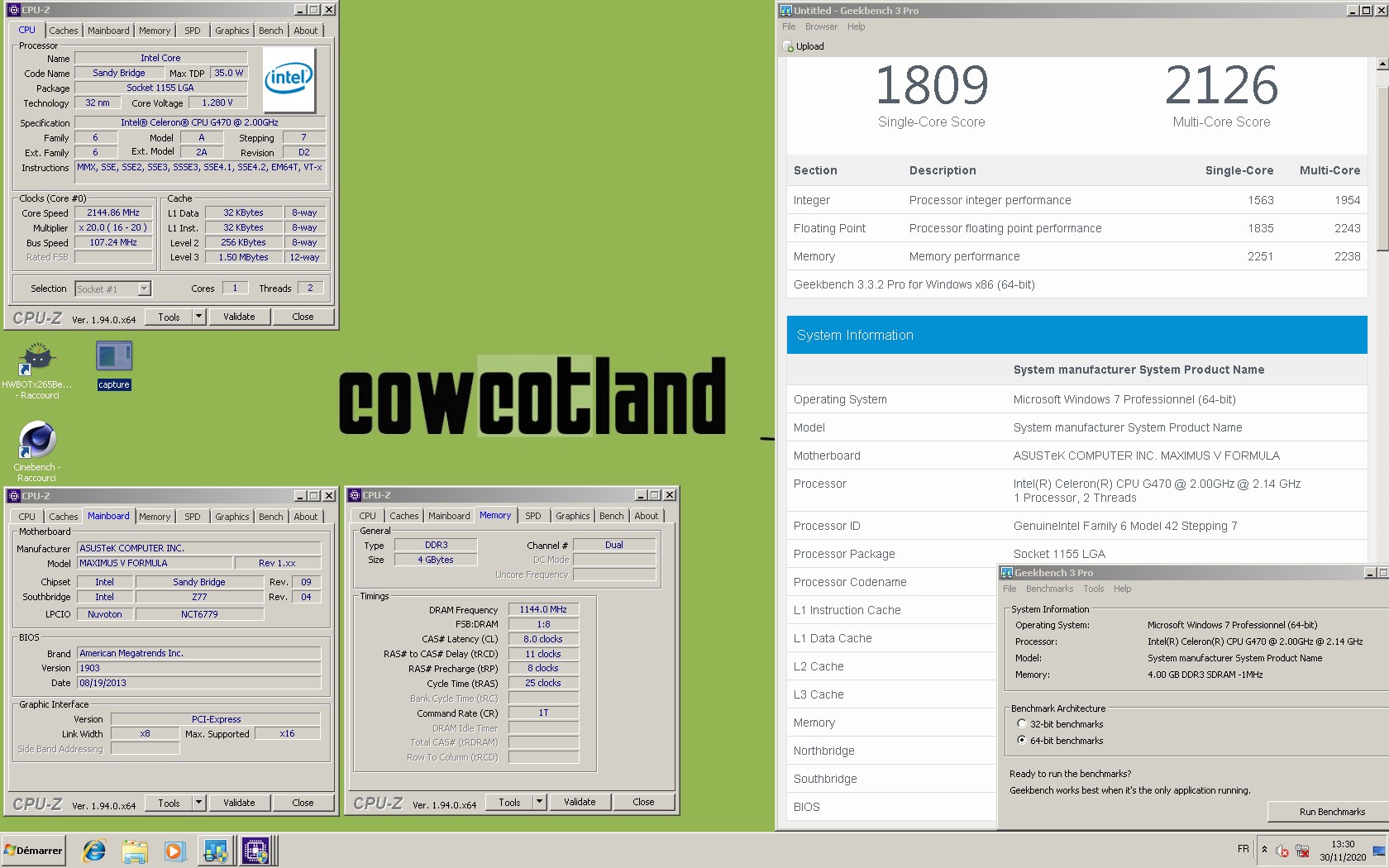The width and height of the screenshot is (1389, 868).
Task: Click the Multiplier value x 20.0
Action: 114,227
